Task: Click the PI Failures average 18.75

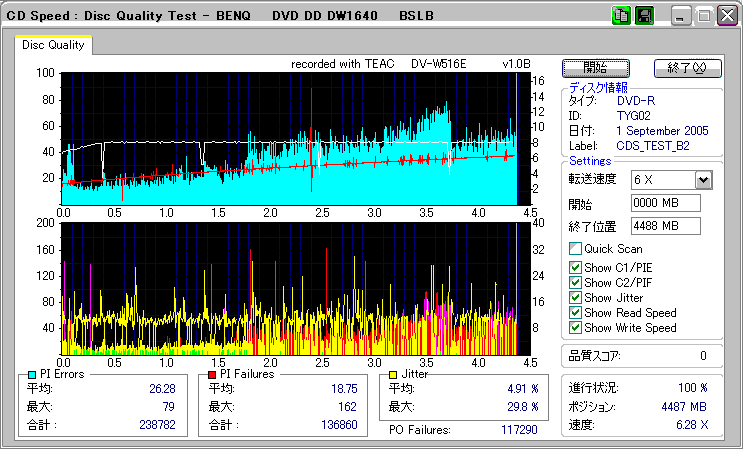Action: pyautogui.click(x=344, y=389)
